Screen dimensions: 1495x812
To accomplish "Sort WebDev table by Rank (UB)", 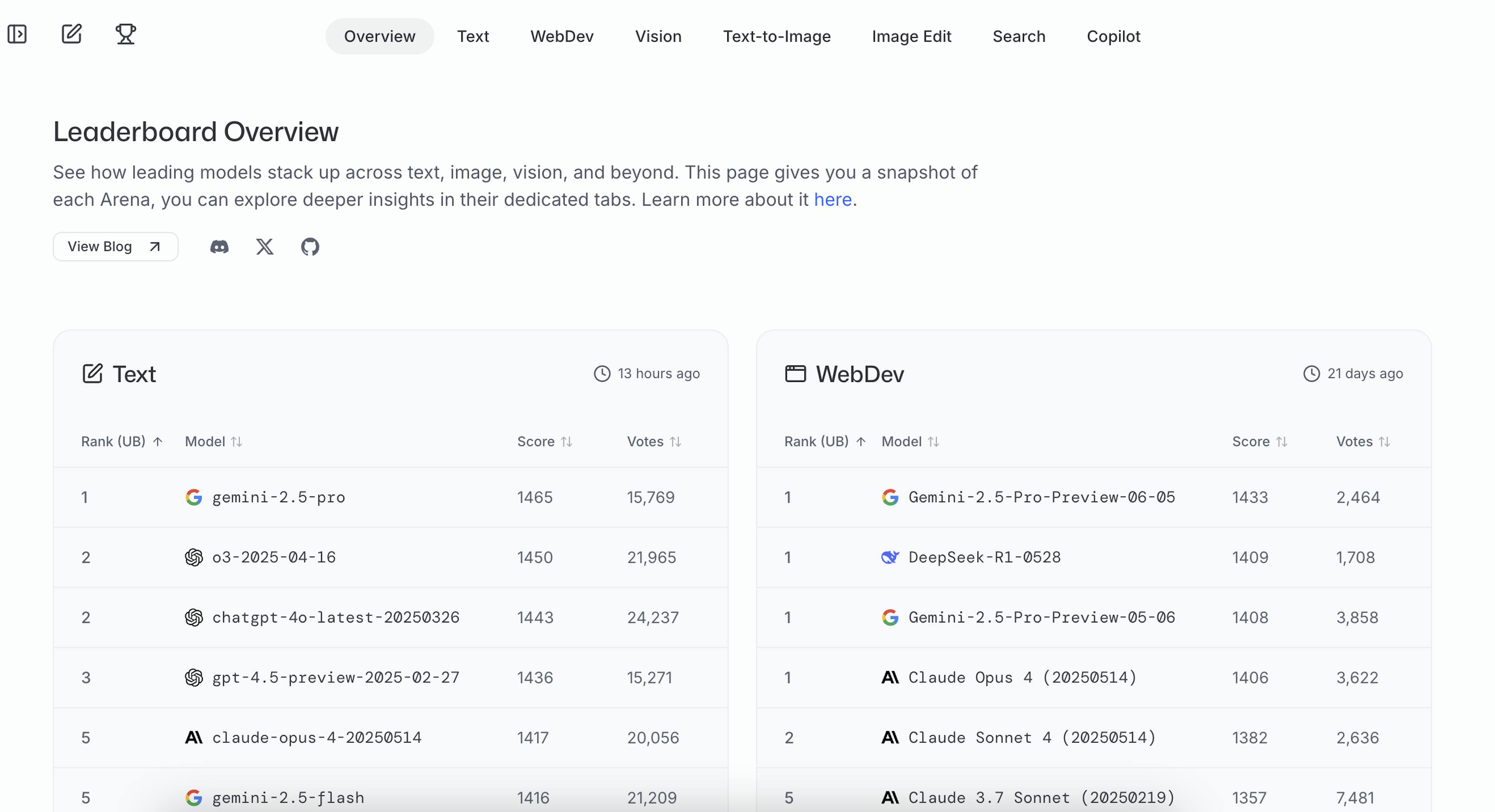I will click(x=825, y=442).
